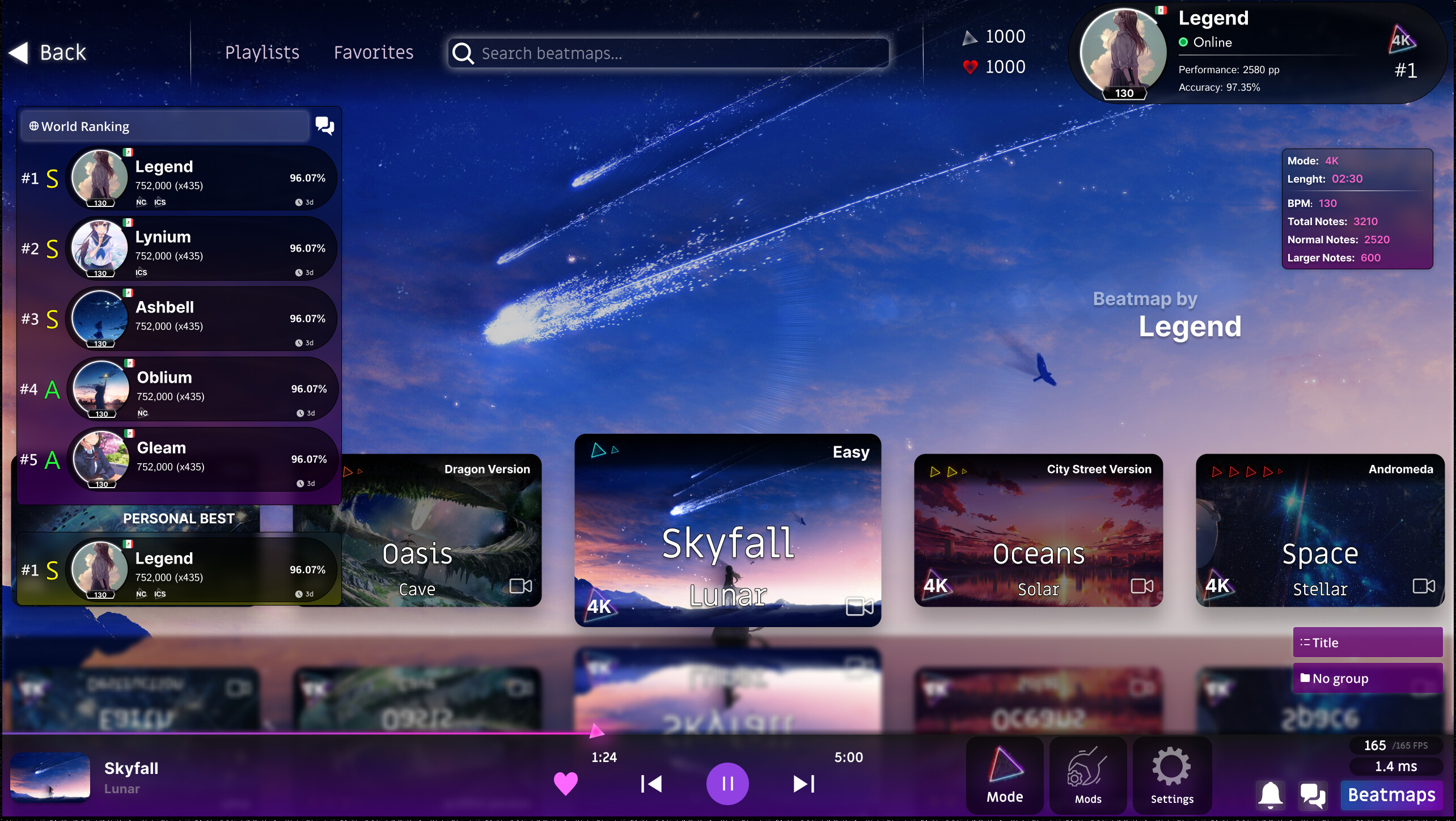
Task: Pause the song preview playback
Action: click(727, 783)
